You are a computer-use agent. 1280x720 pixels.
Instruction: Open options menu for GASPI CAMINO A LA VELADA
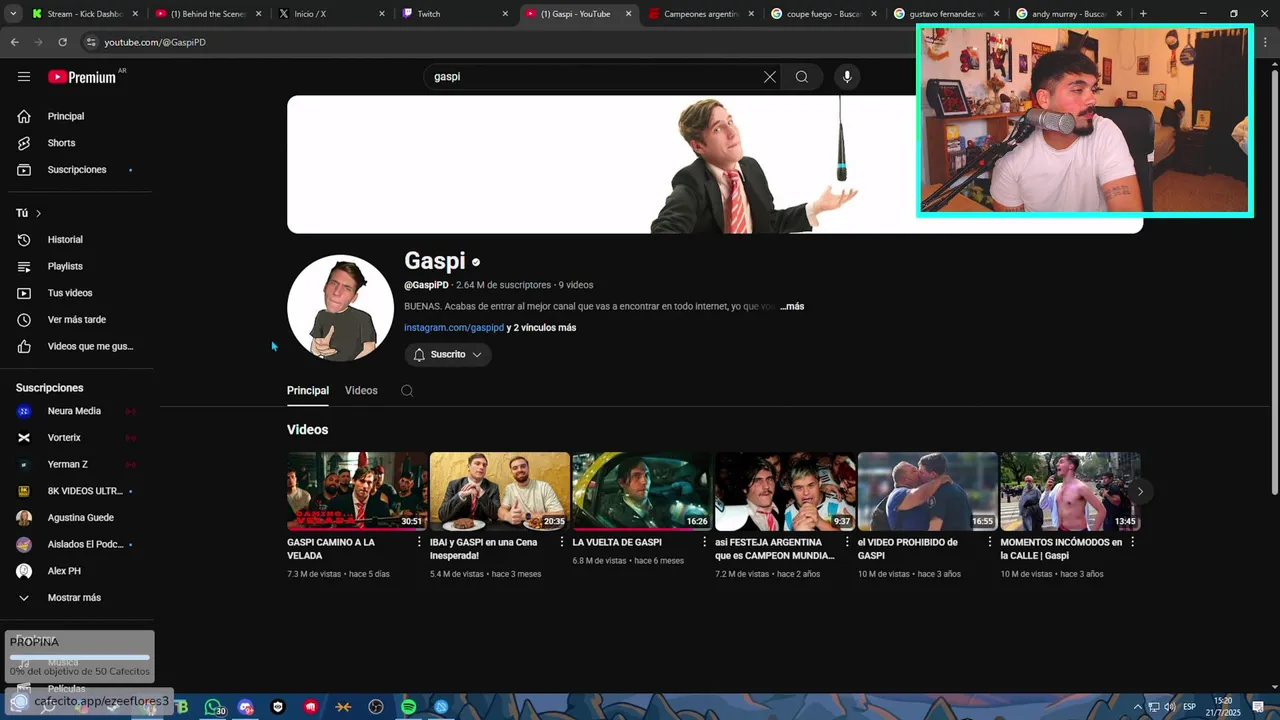coord(419,542)
